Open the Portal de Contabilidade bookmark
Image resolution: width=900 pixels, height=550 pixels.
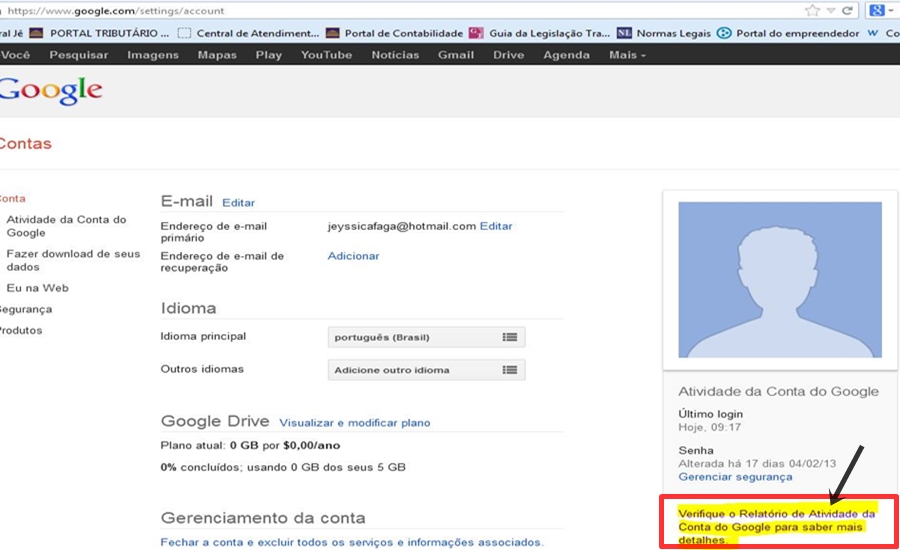394,33
